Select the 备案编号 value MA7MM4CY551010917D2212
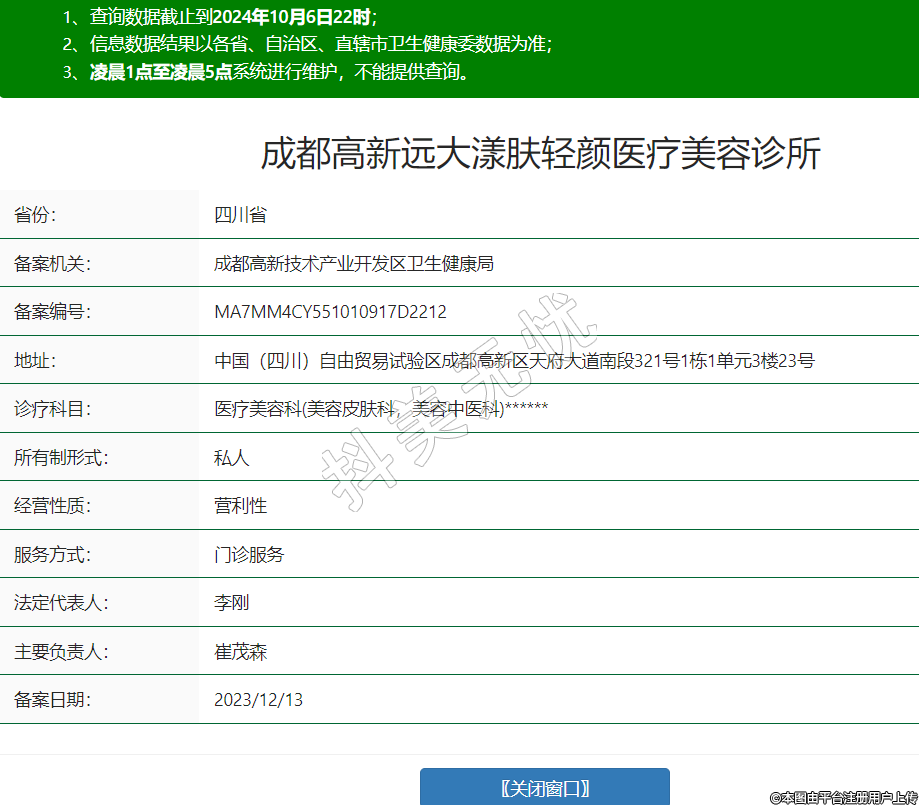This screenshot has height=805, width=919. point(330,312)
